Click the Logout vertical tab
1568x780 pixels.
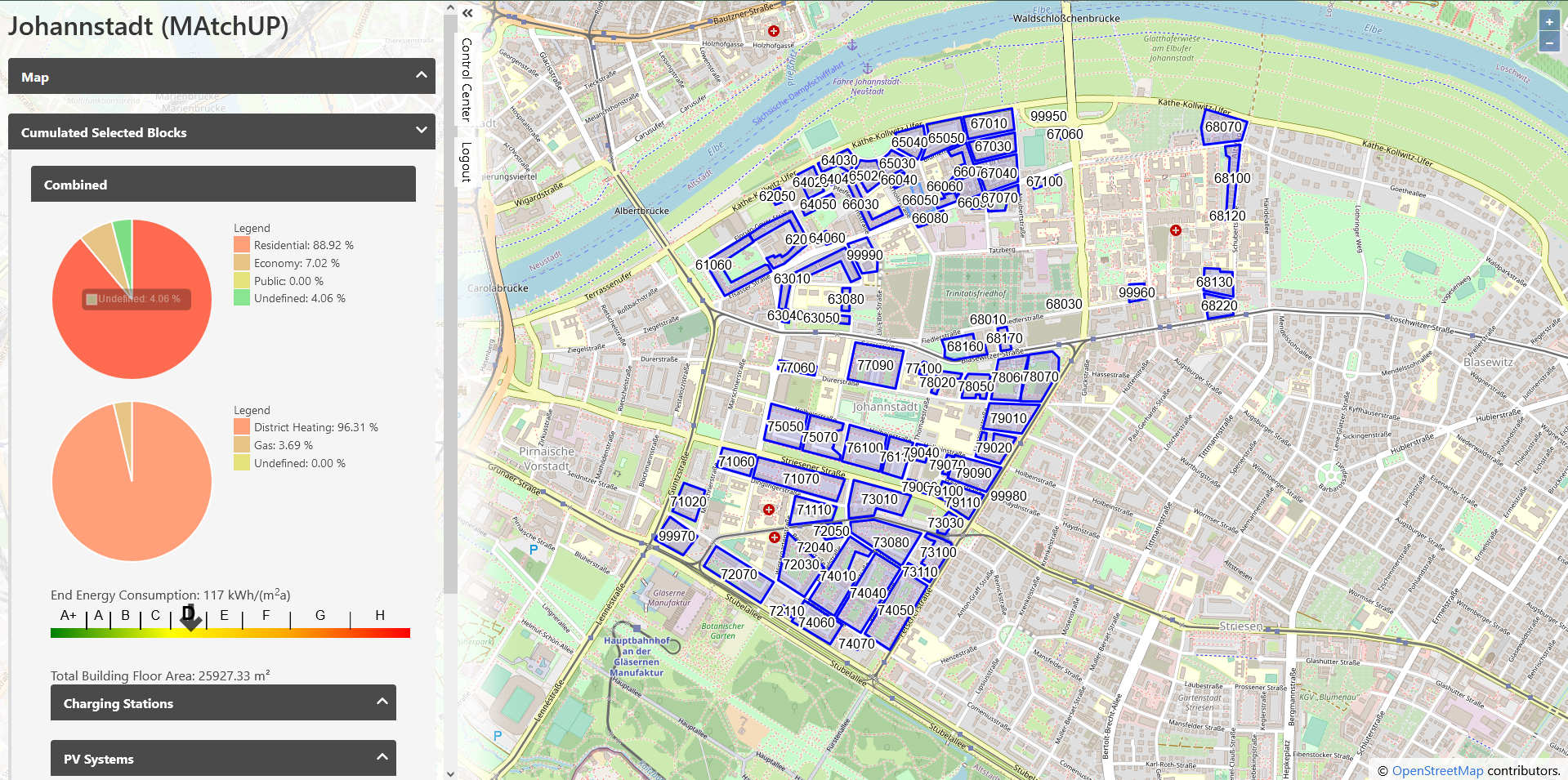pos(466,162)
